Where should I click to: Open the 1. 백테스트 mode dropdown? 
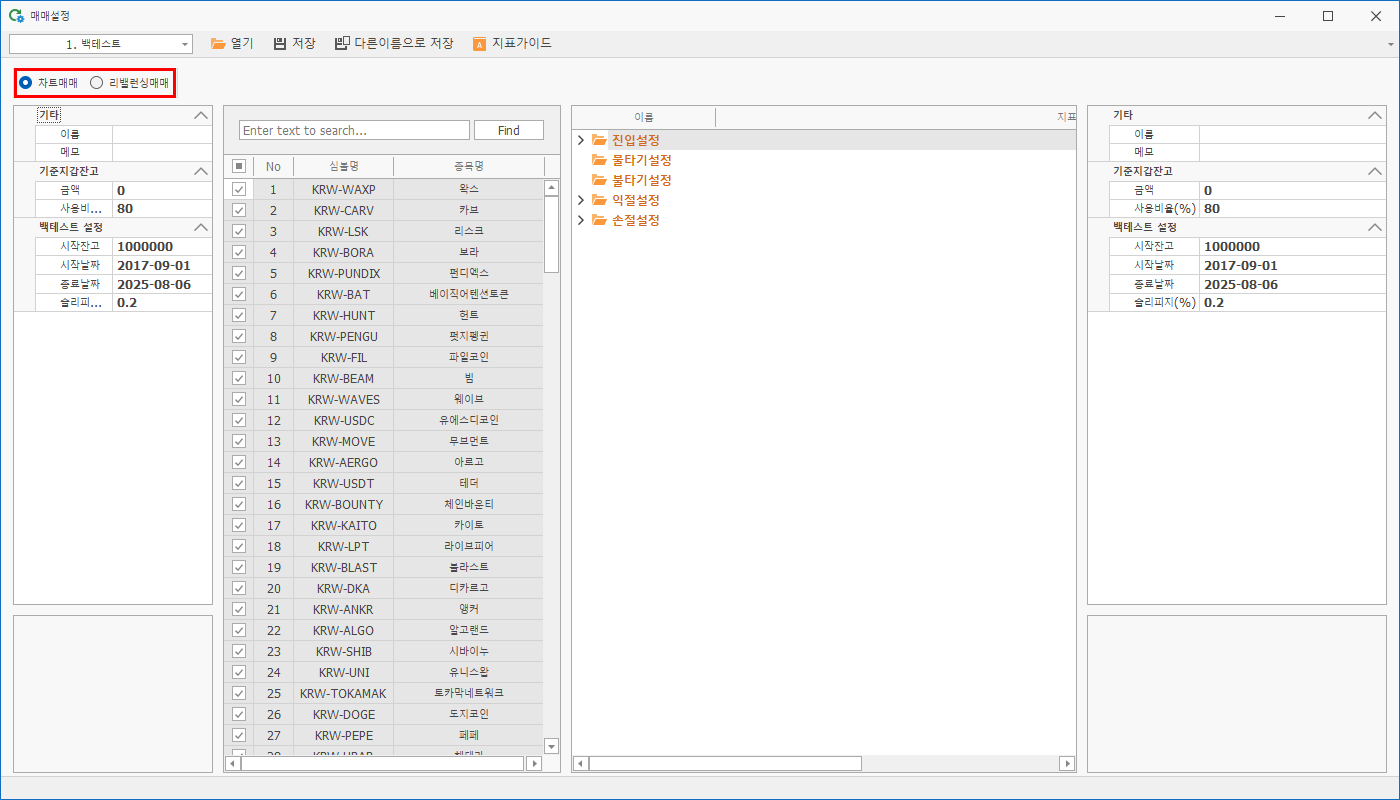coord(186,44)
